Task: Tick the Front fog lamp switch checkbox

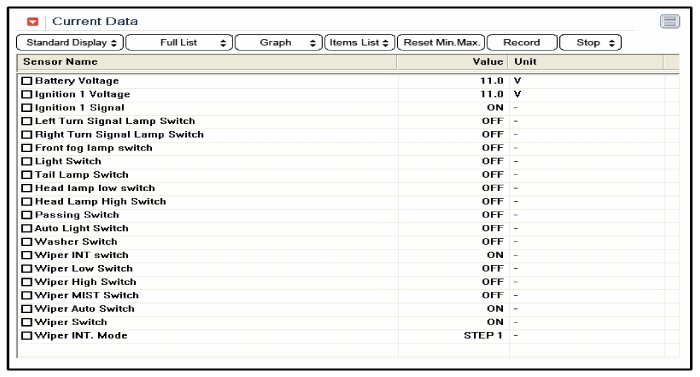Action: [27, 148]
